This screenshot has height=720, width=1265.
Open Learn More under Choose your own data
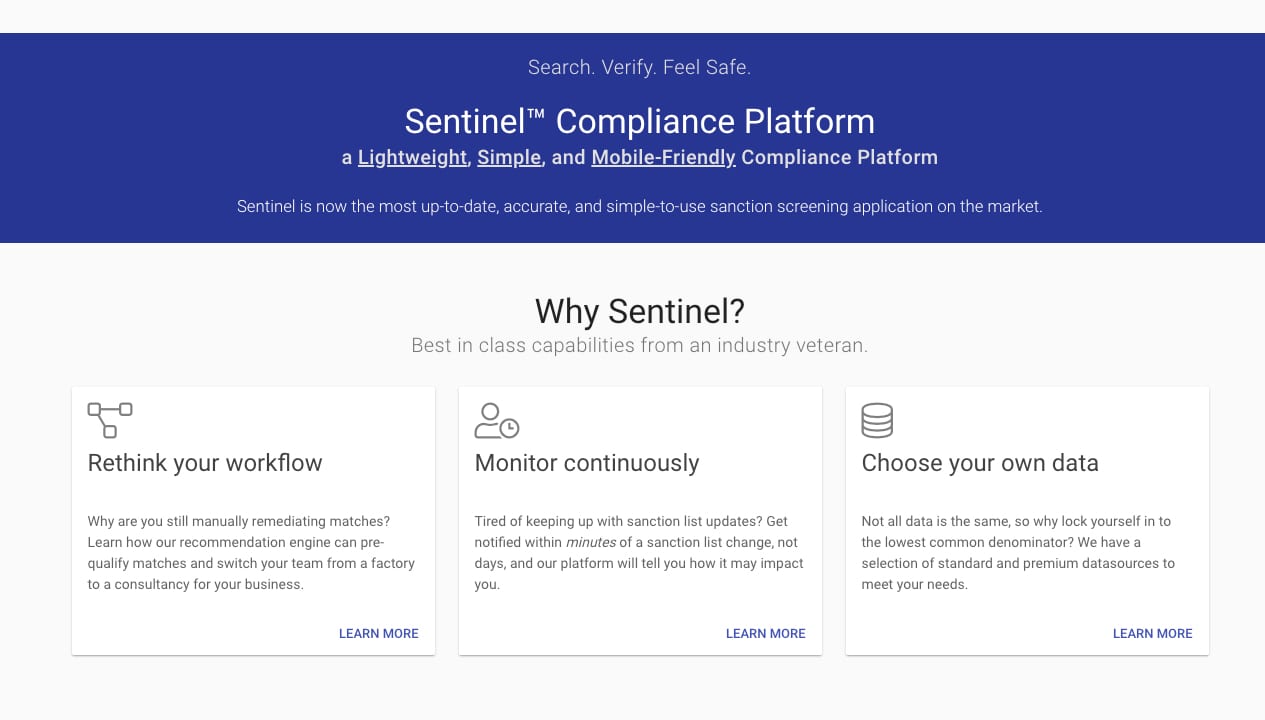pyautogui.click(x=1153, y=633)
